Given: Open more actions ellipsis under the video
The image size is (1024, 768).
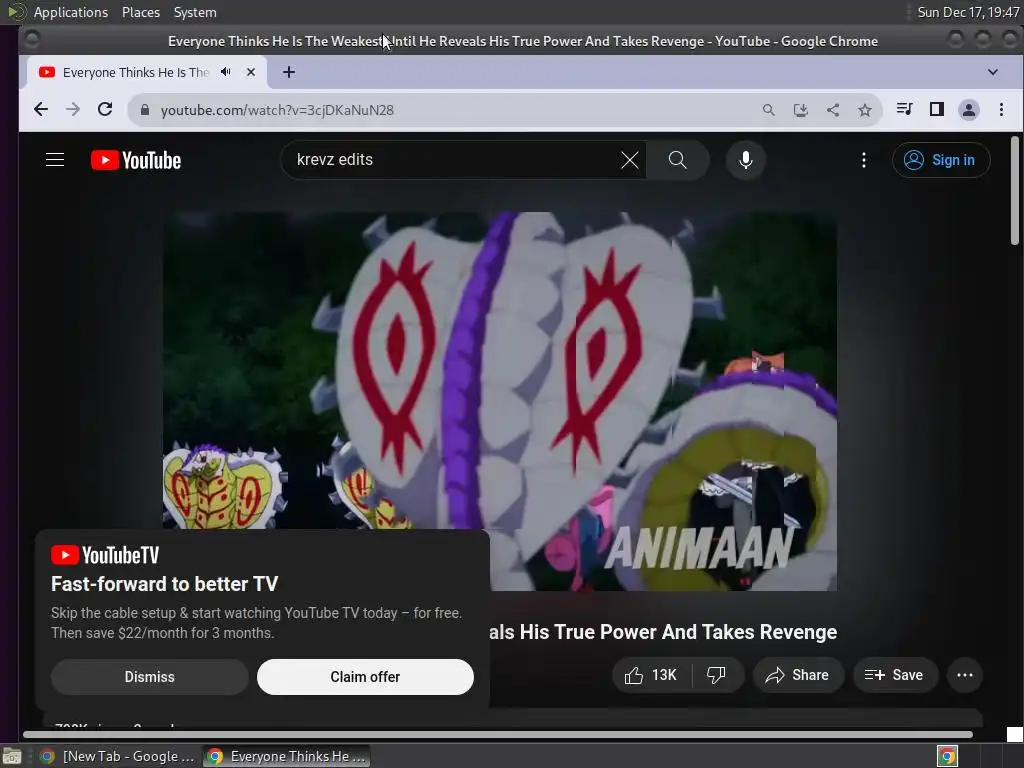Looking at the screenshot, I should [965, 675].
